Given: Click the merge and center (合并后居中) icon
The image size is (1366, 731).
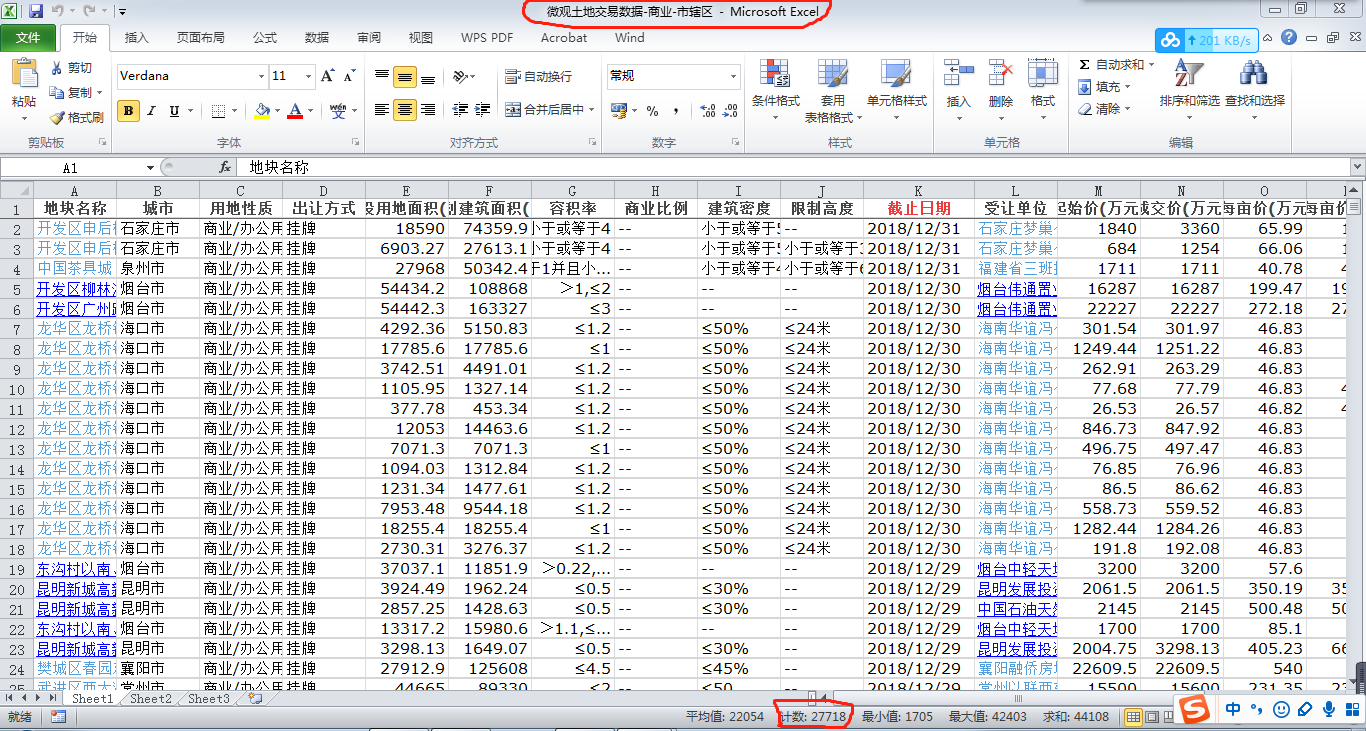Looking at the screenshot, I should pos(513,110).
